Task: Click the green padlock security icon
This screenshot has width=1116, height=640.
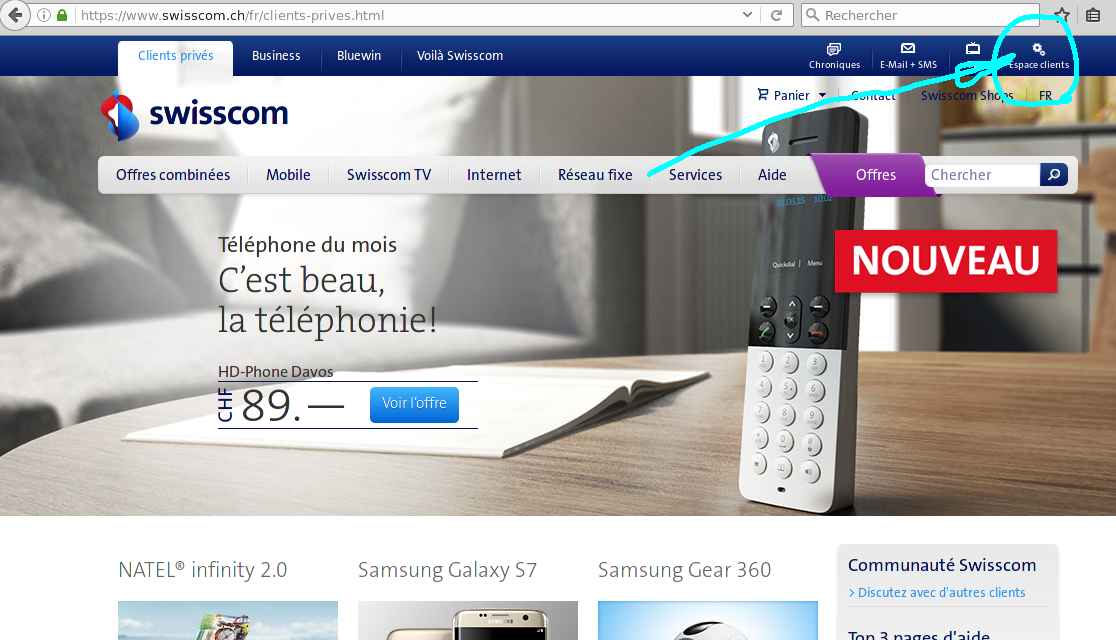Action: [62, 15]
